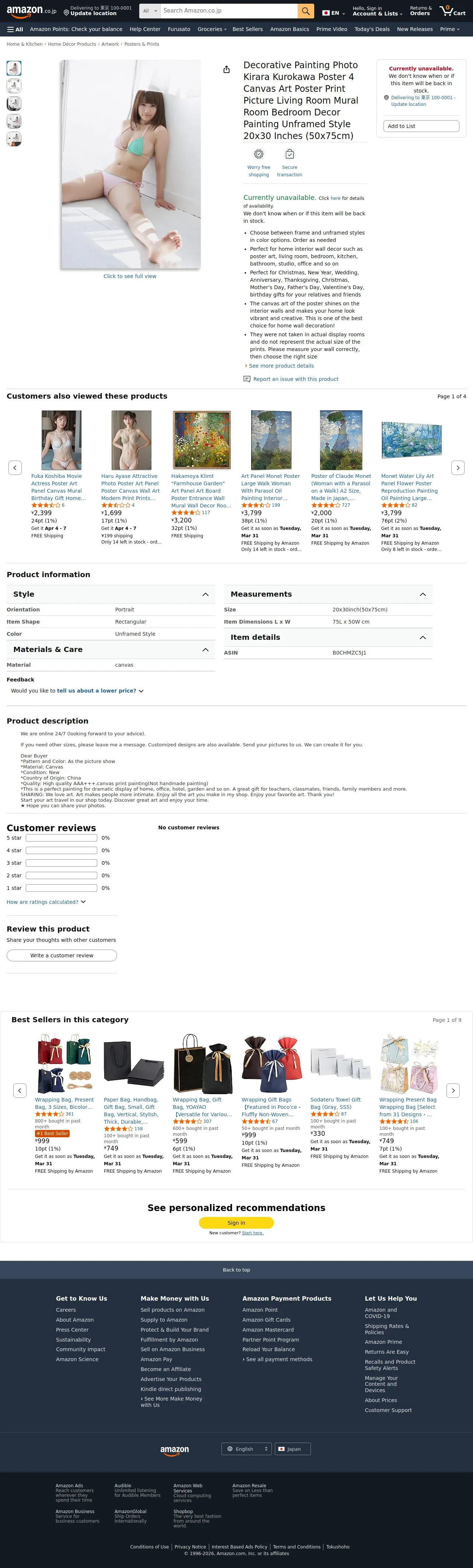
Task: Open Prime Video in the nav bar
Action: click(x=331, y=29)
